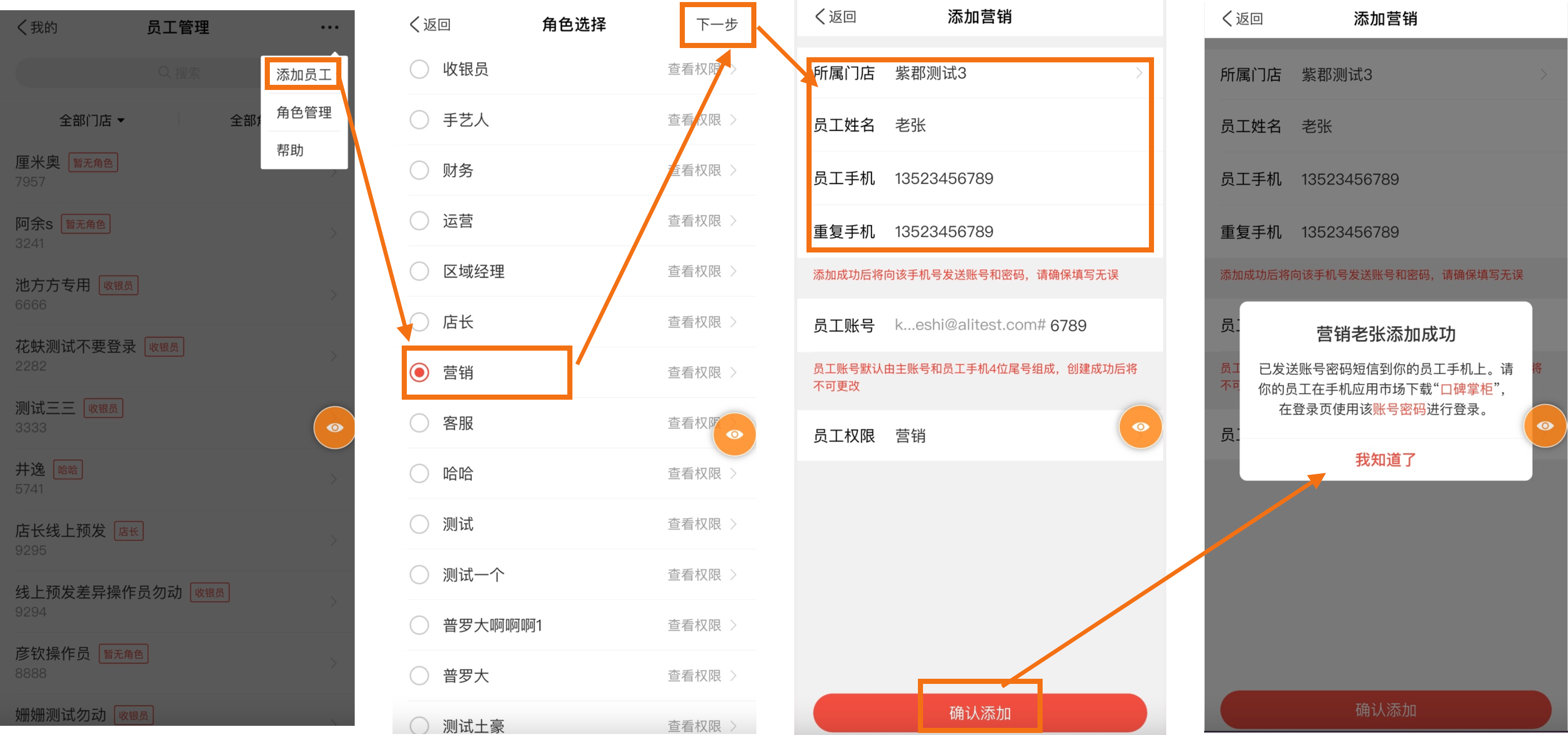Expand chevron on 池方方专用 row
1568x735 pixels.
click(x=334, y=295)
